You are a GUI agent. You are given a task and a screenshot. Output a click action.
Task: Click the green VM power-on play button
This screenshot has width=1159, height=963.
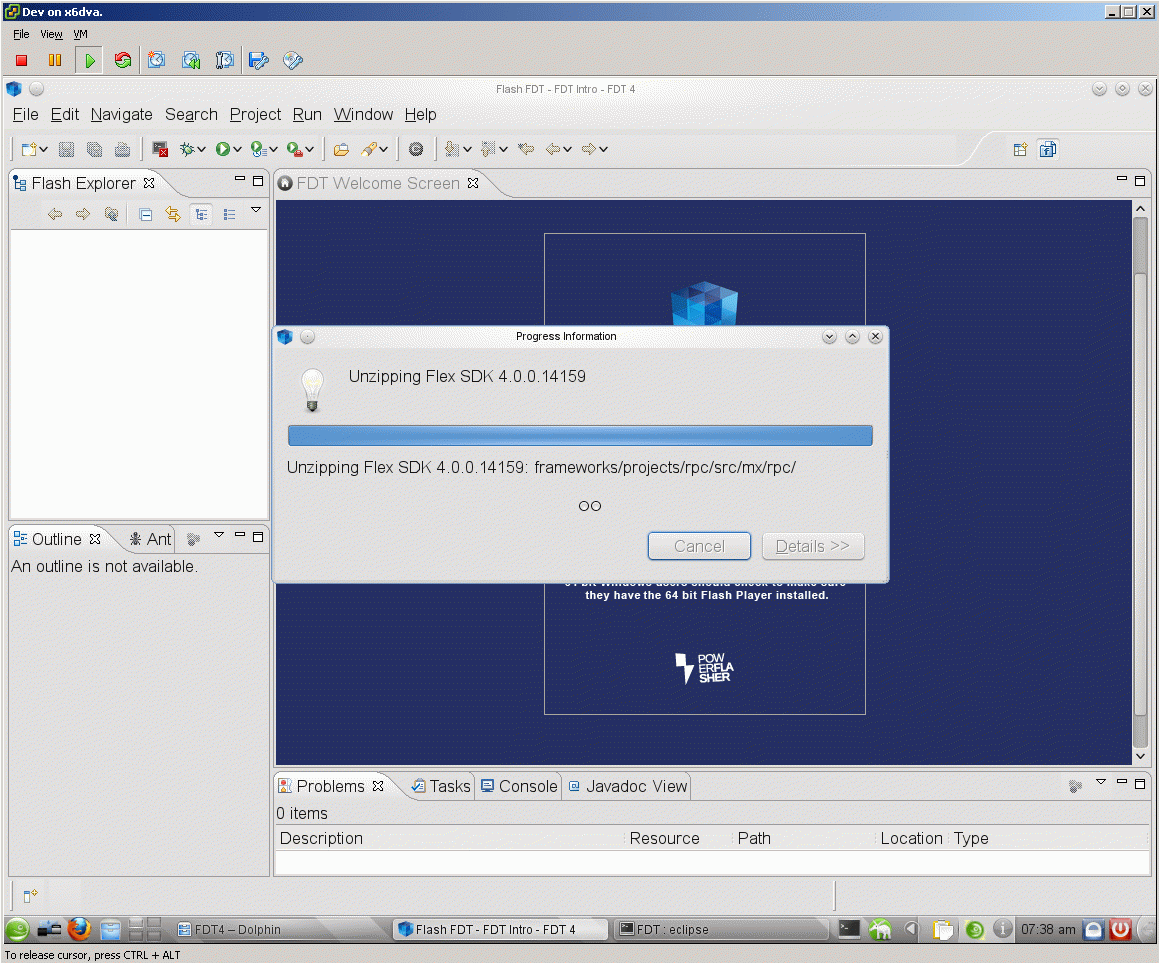[x=89, y=61]
